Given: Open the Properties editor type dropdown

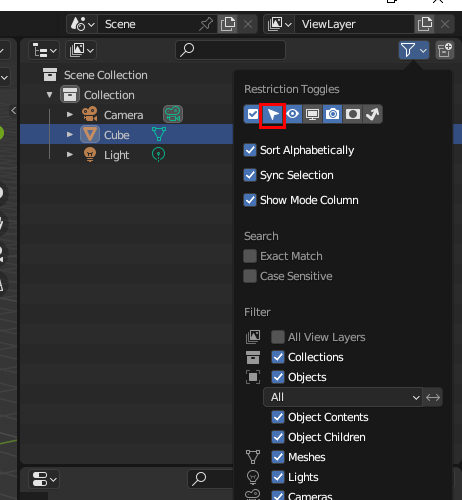Looking at the screenshot, I should [44, 479].
